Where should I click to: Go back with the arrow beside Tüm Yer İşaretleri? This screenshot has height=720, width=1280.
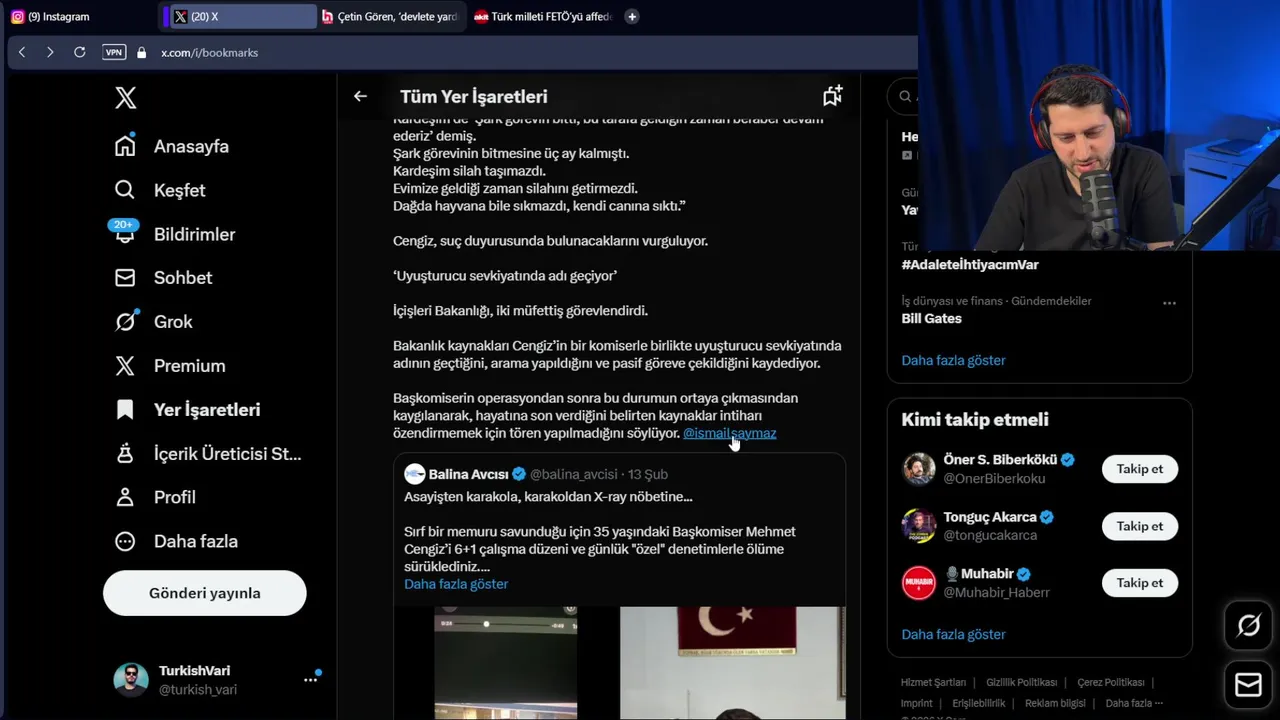(x=360, y=97)
